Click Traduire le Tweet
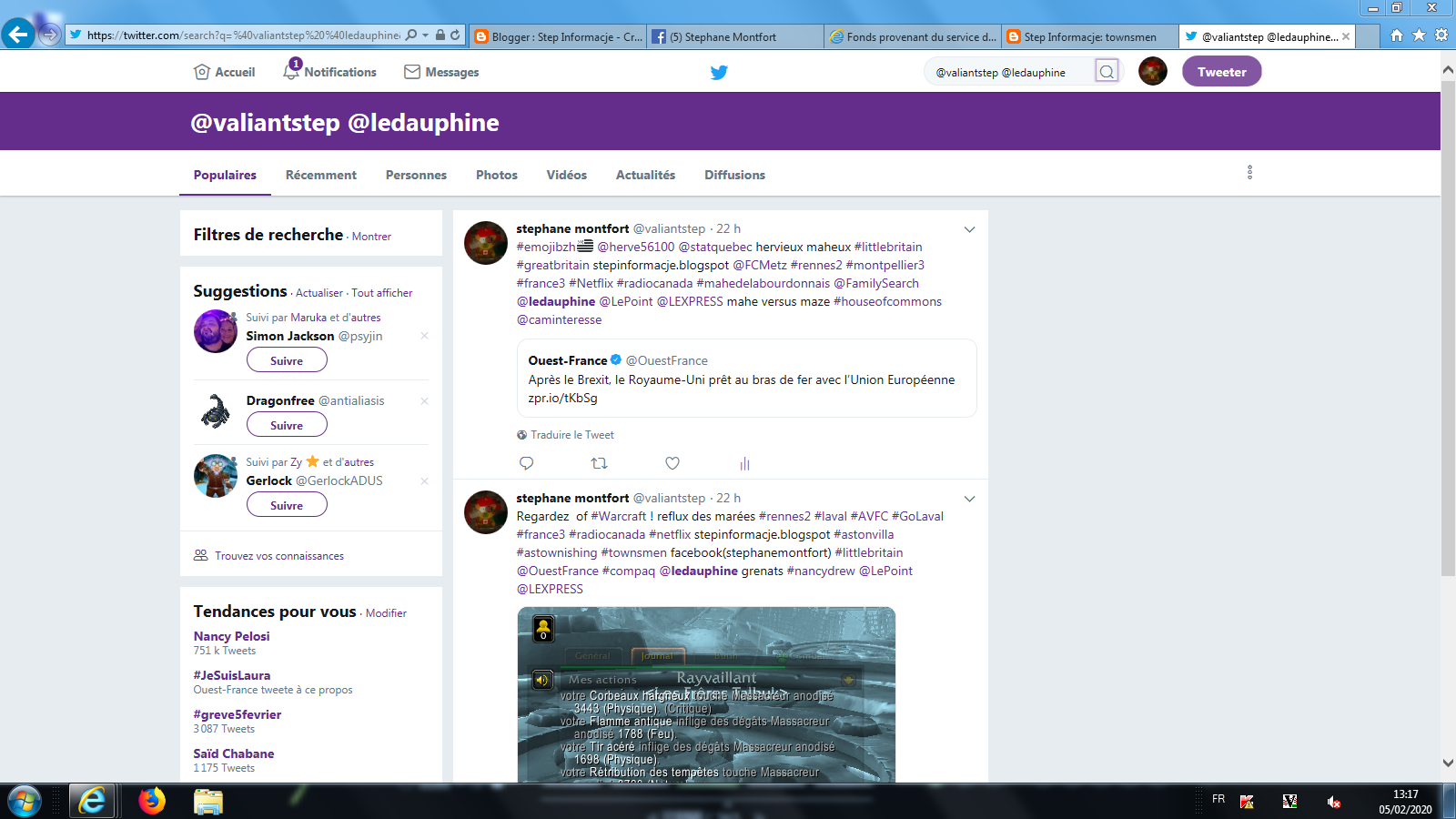The width and height of the screenshot is (1456, 819). (x=572, y=435)
